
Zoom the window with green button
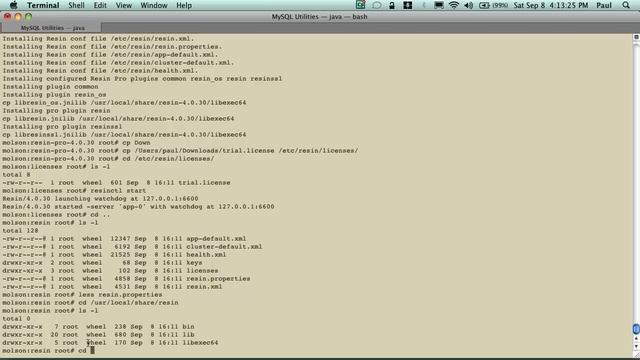pyautogui.click(x=29, y=17)
